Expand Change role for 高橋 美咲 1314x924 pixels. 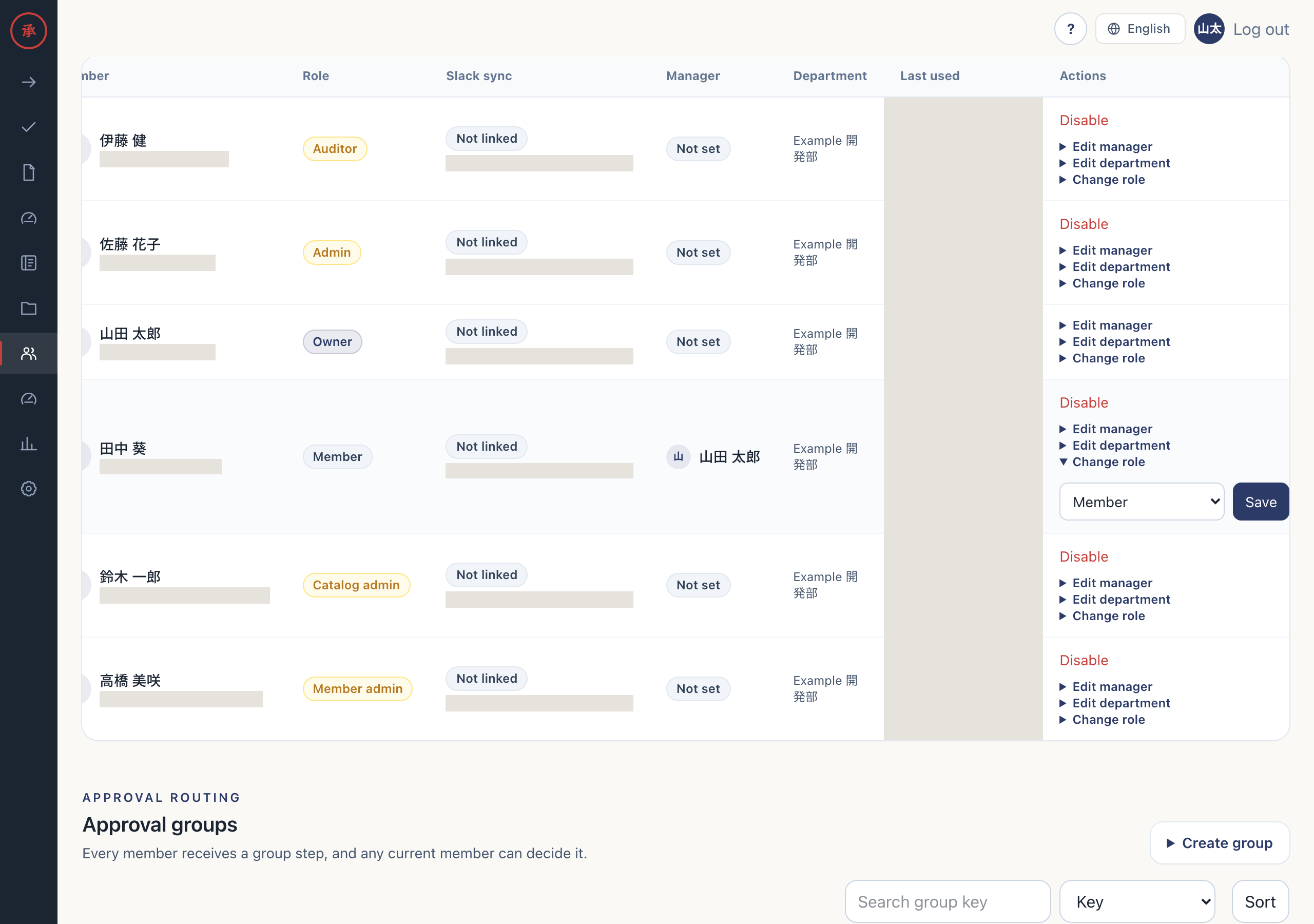point(1102,719)
